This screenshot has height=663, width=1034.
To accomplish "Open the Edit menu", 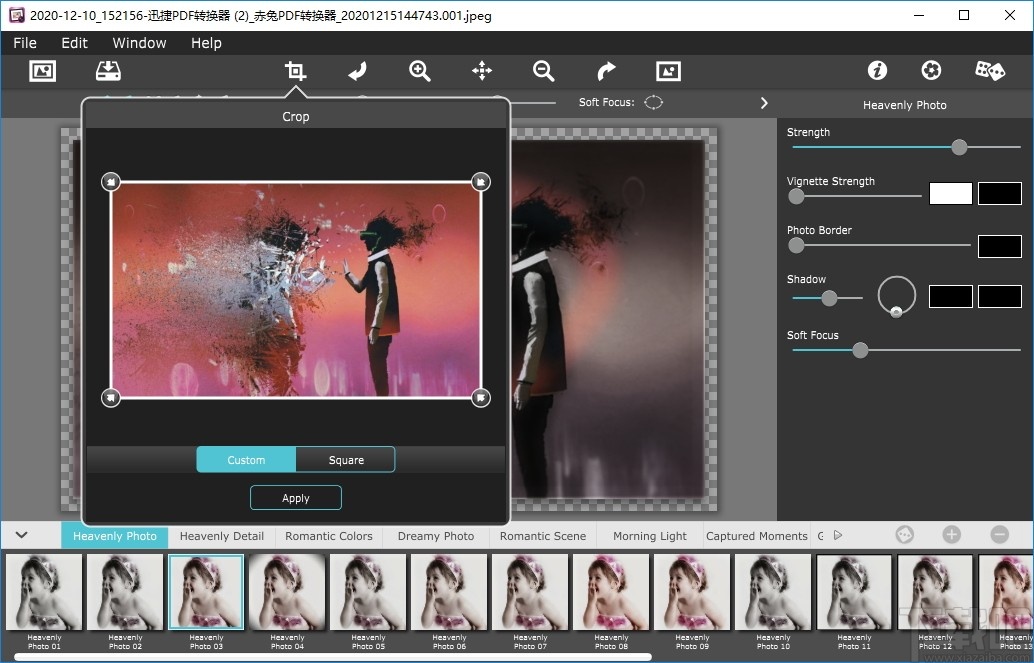I will (74, 43).
